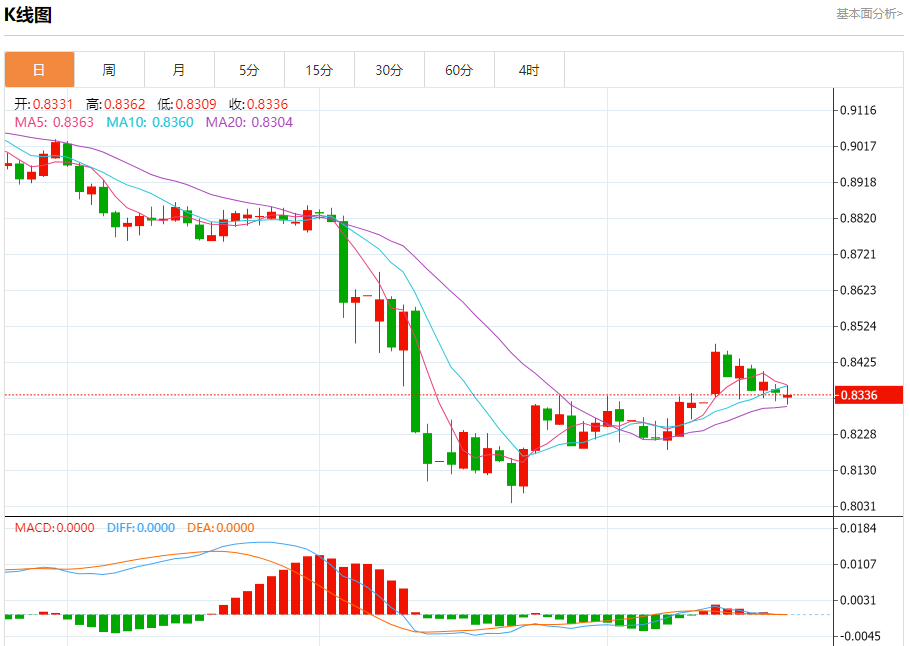Click the 0.8623 price axis label
This screenshot has width=910, height=646.
pos(858,290)
